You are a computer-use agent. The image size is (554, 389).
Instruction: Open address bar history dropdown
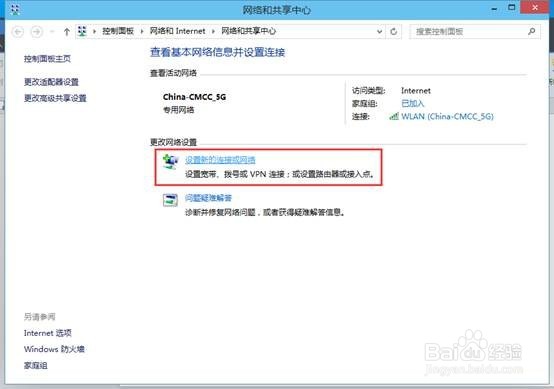(379, 31)
